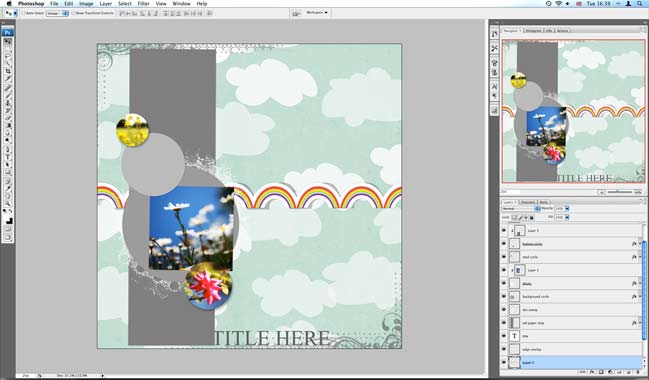Open the Filter menu
This screenshot has width=649, height=380.
(143, 3)
